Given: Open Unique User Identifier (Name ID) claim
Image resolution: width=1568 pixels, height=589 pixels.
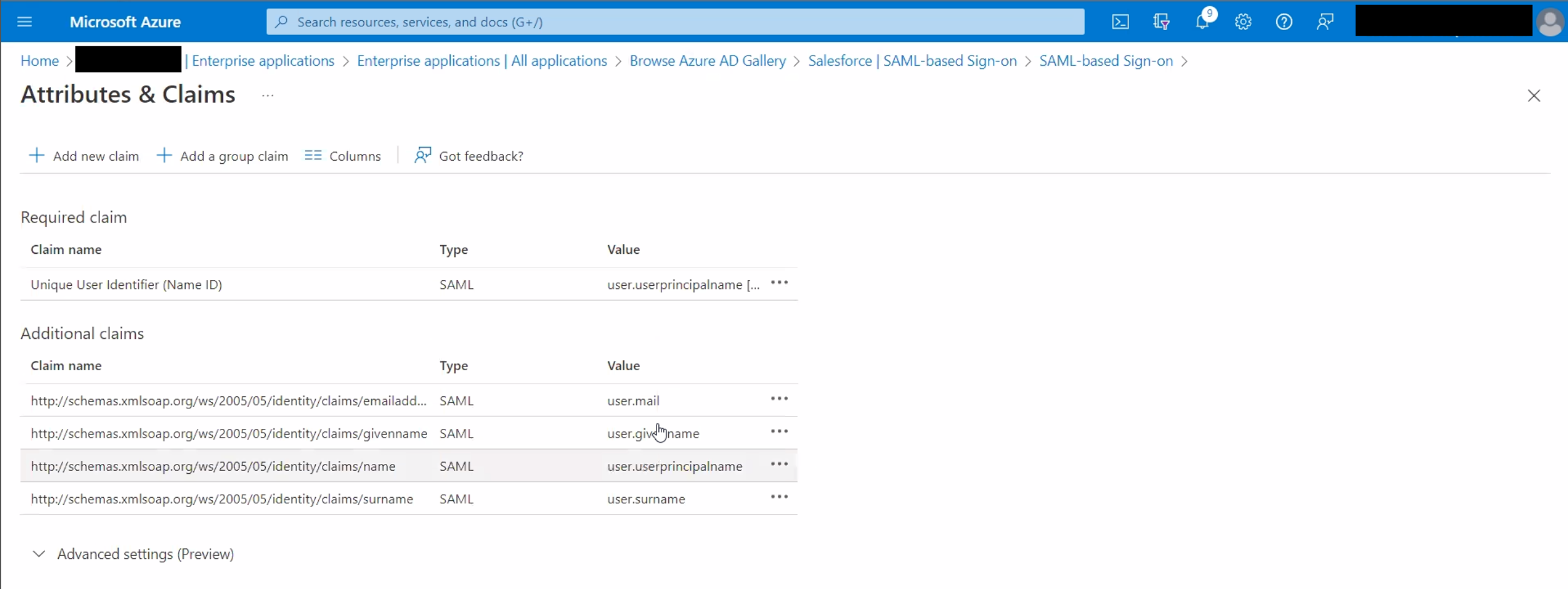Looking at the screenshot, I should [126, 284].
